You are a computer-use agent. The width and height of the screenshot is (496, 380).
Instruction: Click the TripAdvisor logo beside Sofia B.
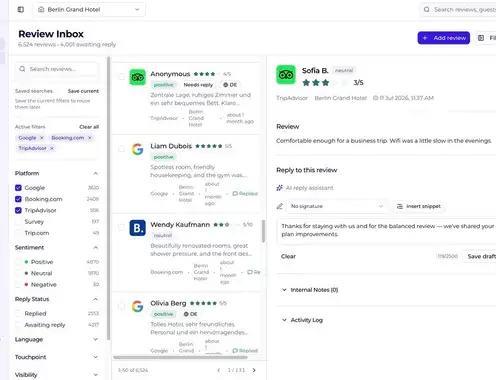pyautogui.click(x=286, y=75)
